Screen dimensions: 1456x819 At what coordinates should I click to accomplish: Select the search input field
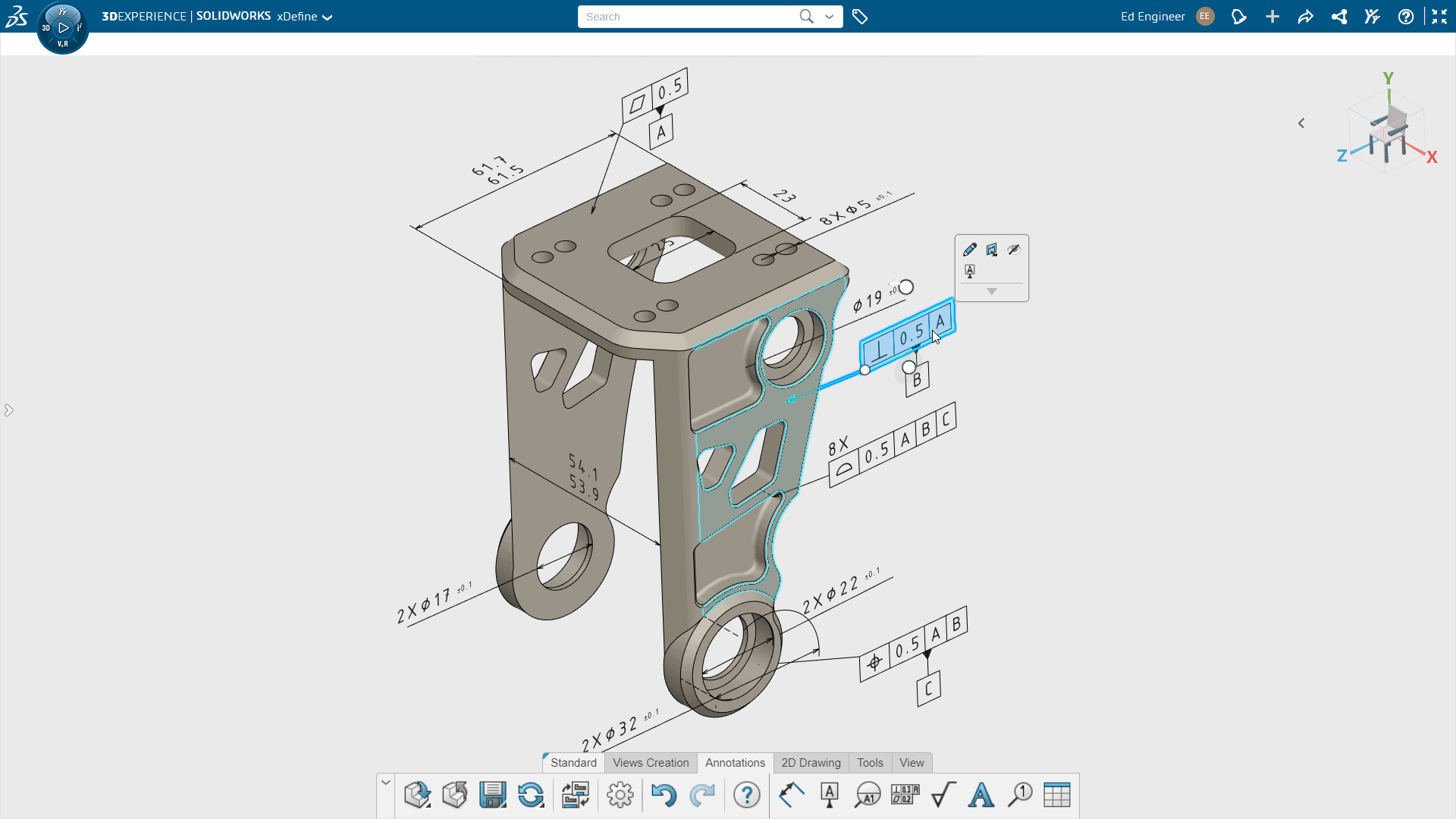coord(692,16)
